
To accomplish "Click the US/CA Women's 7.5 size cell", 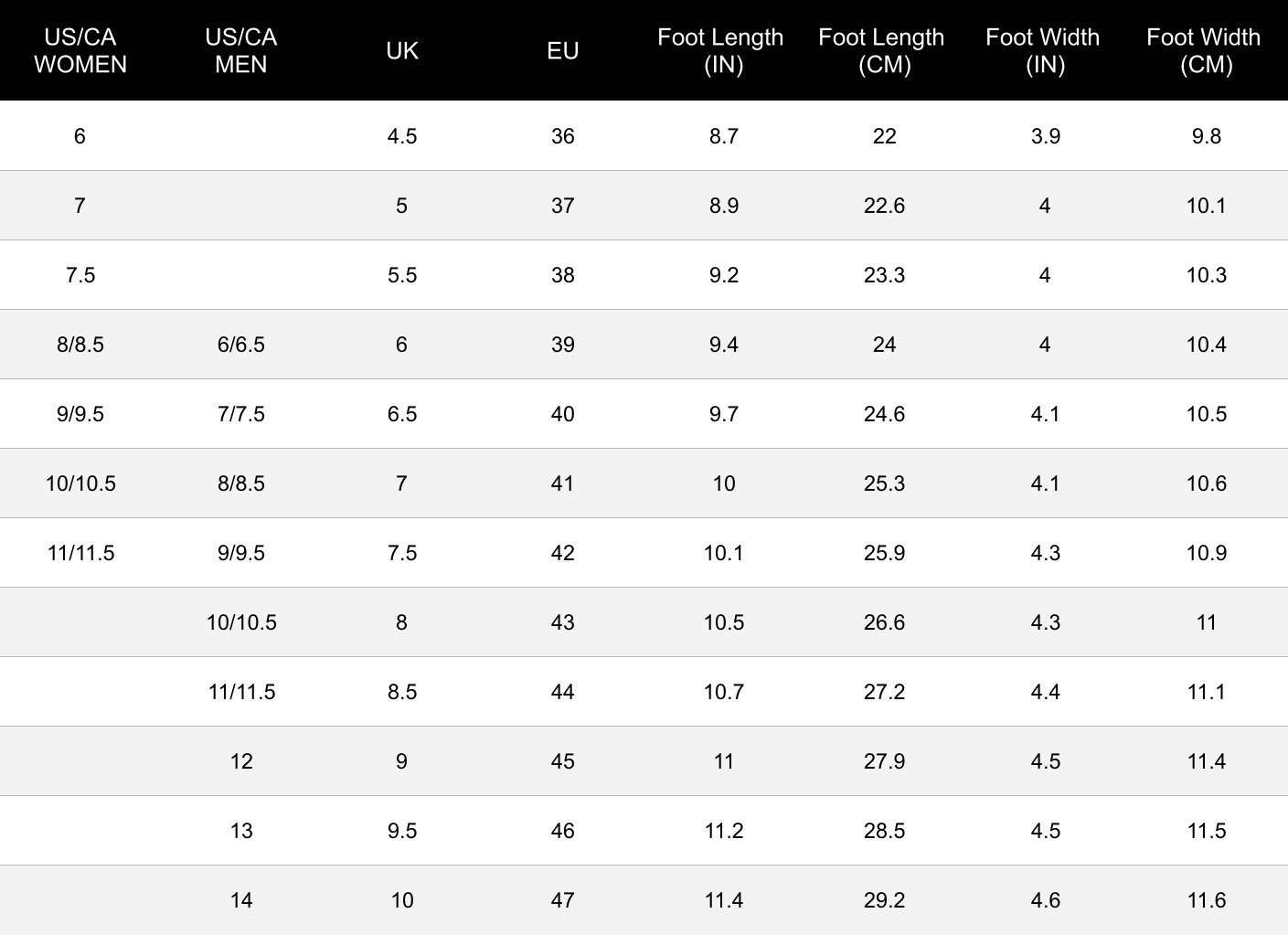I will click(x=80, y=275).
